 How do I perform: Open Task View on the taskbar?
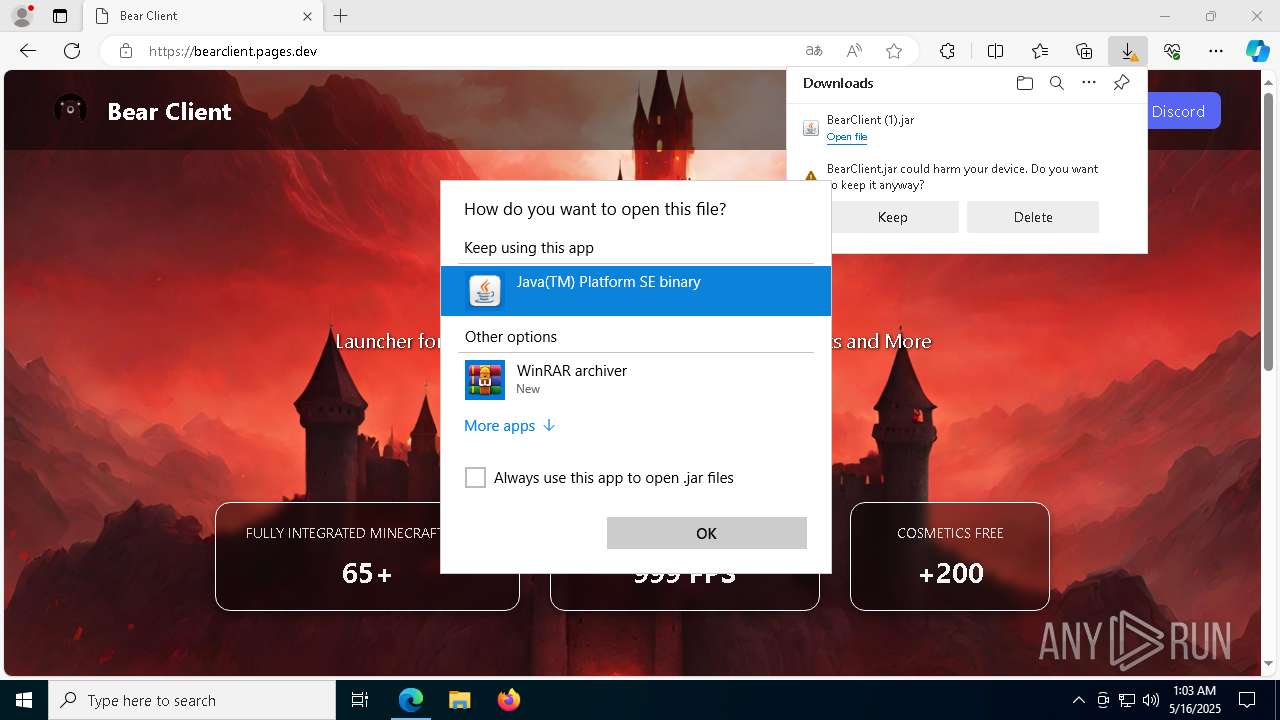pos(360,700)
